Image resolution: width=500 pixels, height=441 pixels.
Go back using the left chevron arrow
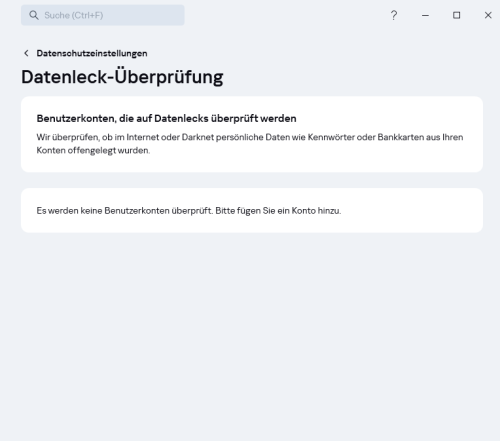click(26, 53)
